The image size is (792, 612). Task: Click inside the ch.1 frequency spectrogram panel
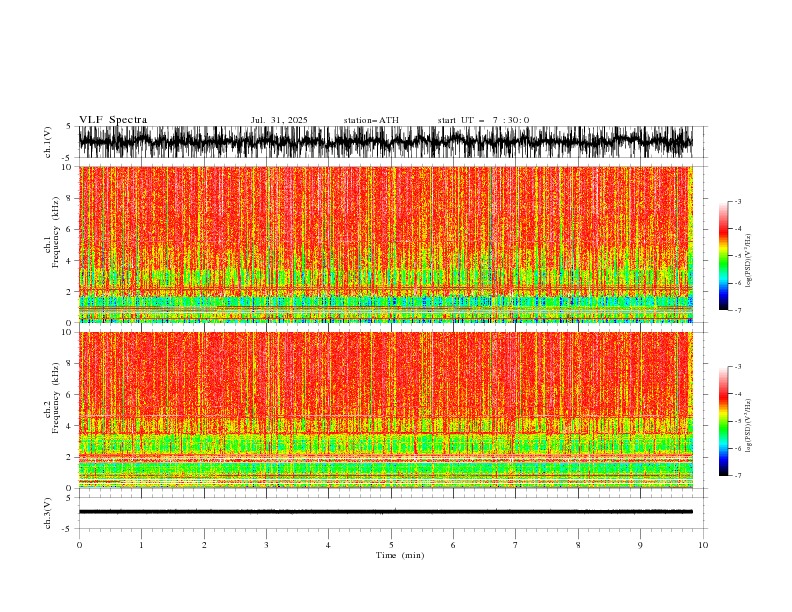386,244
